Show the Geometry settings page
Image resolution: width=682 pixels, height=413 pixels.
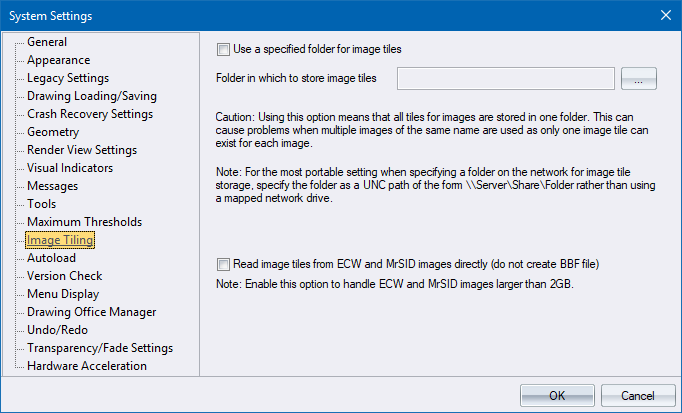pyautogui.click(x=54, y=132)
